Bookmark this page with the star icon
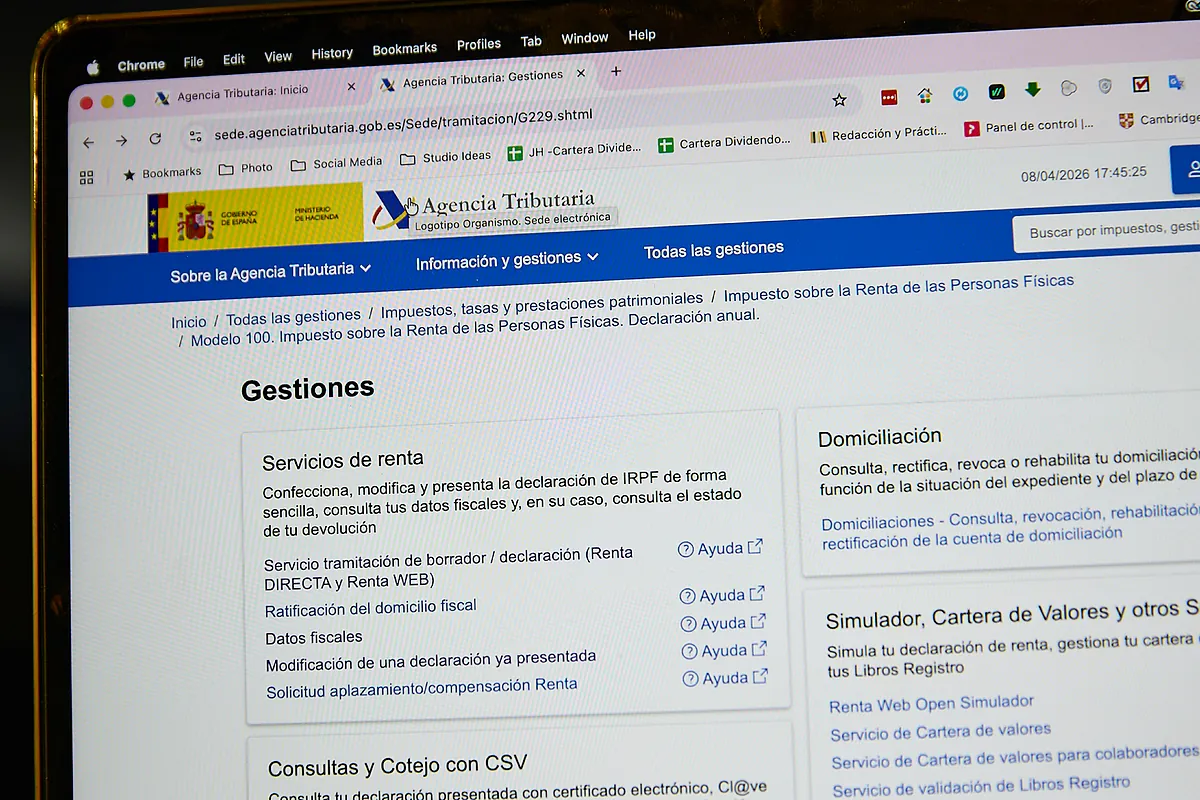The width and height of the screenshot is (1200, 800). click(x=839, y=99)
